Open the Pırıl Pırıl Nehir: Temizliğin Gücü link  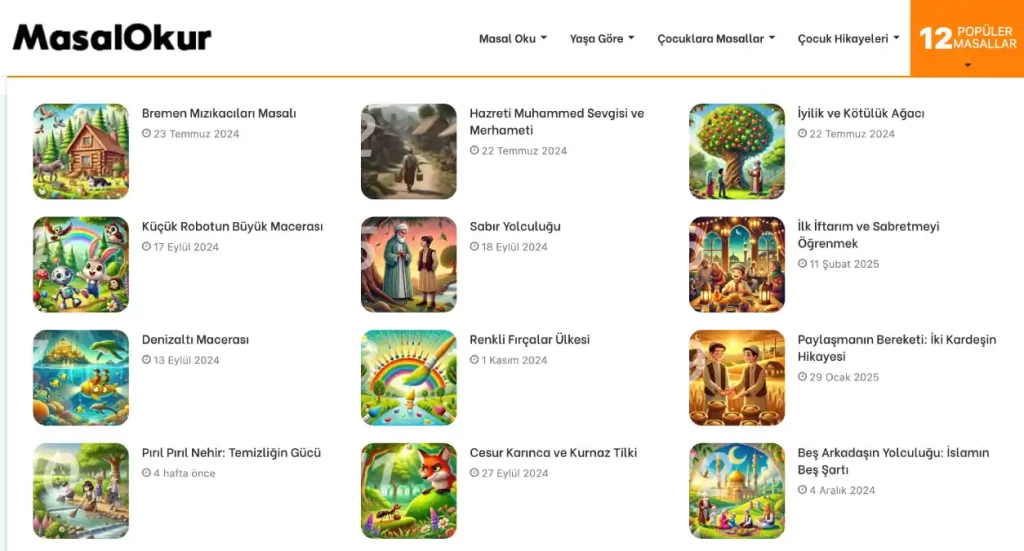231,452
